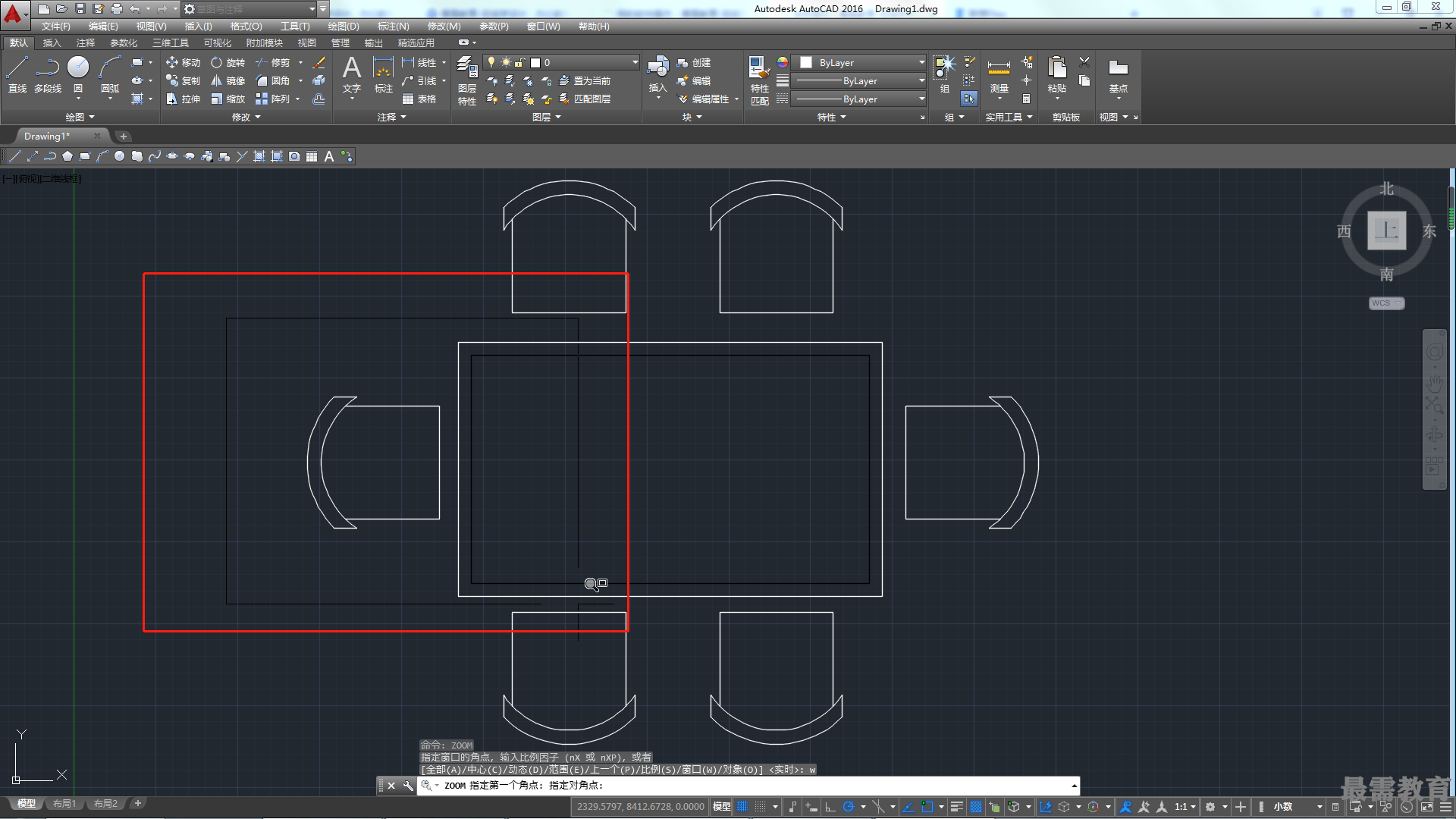The image size is (1456, 819).
Task: Toggle 2D object snap square icon in status bar
Action: pos(927,807)
